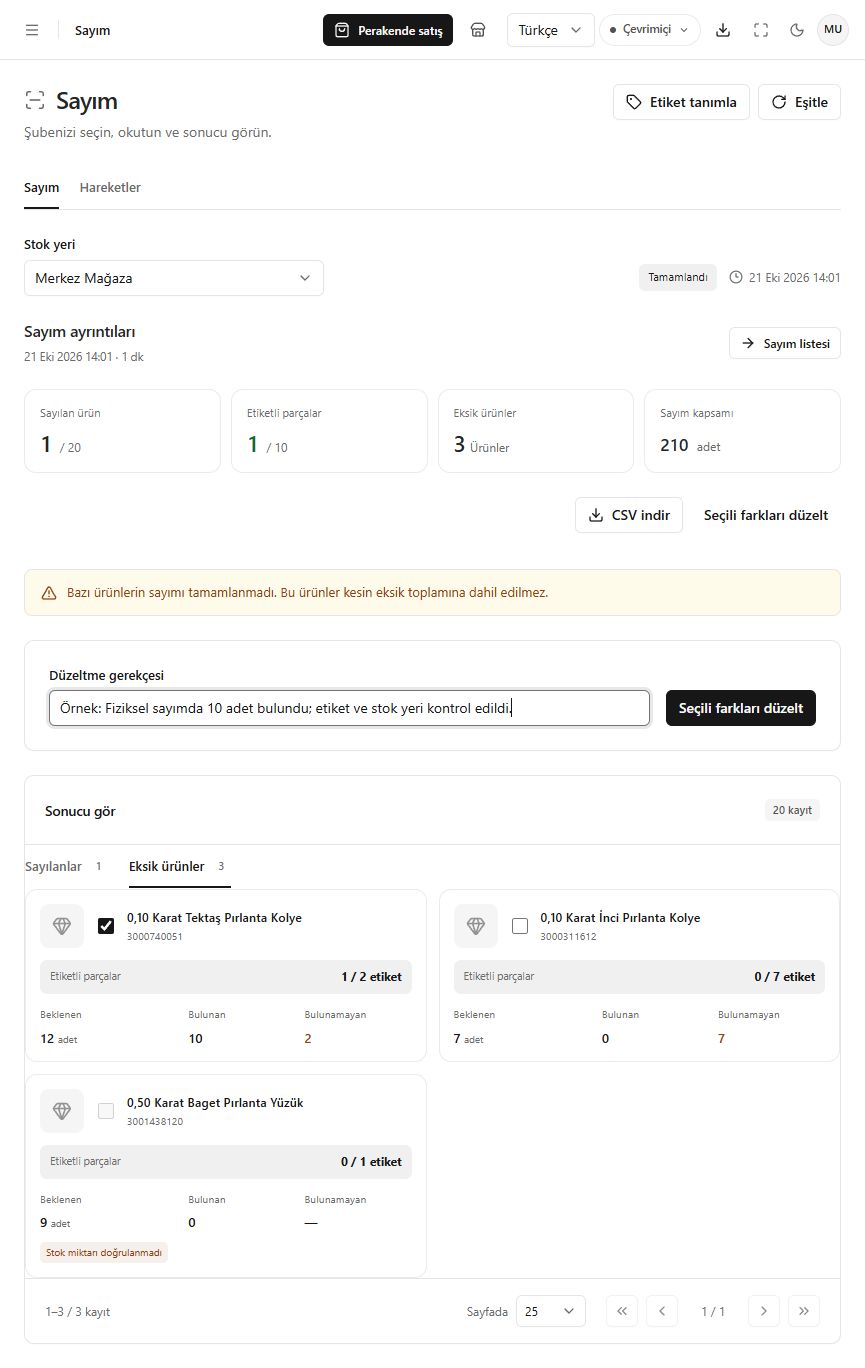Toggle fullscreen mode icon
Image resolution: width=865 pixels, height=1368 pixels.
click(x=761, y=30)
